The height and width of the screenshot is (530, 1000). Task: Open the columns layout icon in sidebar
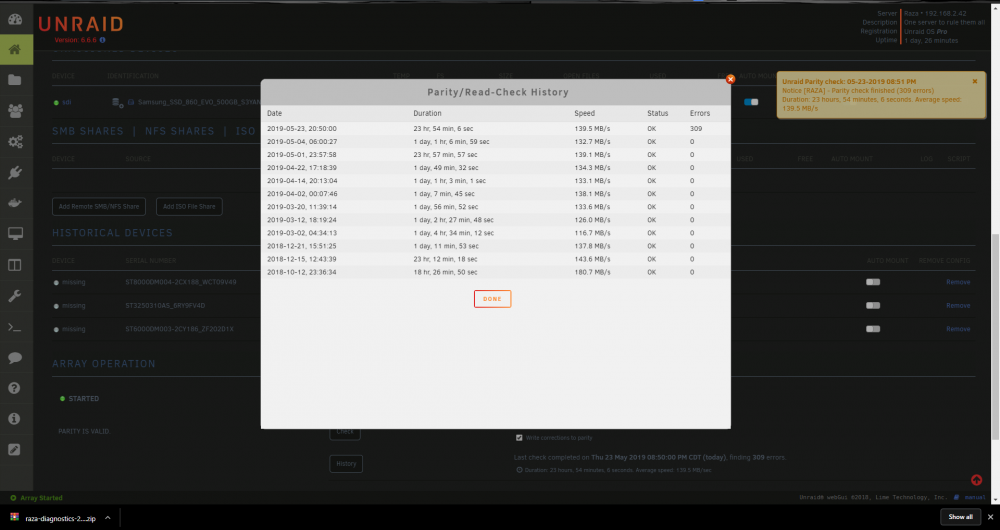[15, 265]
